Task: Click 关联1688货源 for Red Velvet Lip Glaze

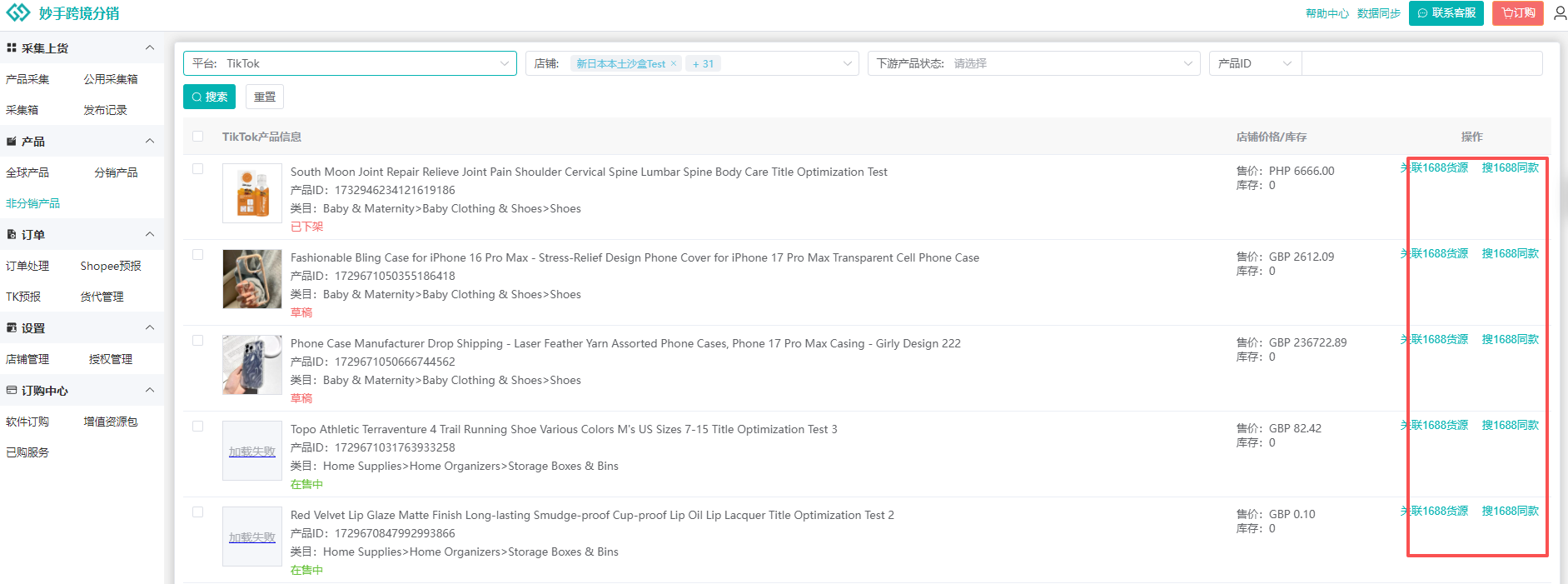Action: 1434,512
